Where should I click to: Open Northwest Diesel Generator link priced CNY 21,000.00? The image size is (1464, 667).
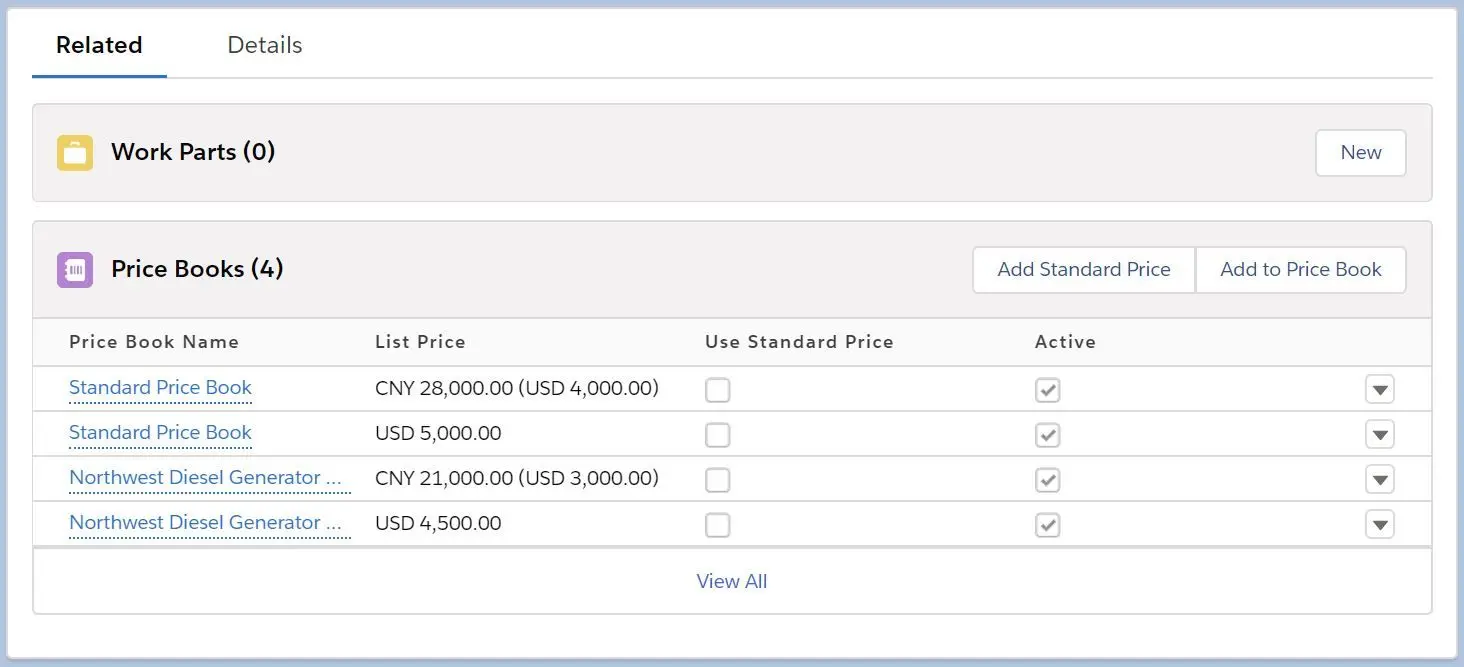[x=209, y=478]
